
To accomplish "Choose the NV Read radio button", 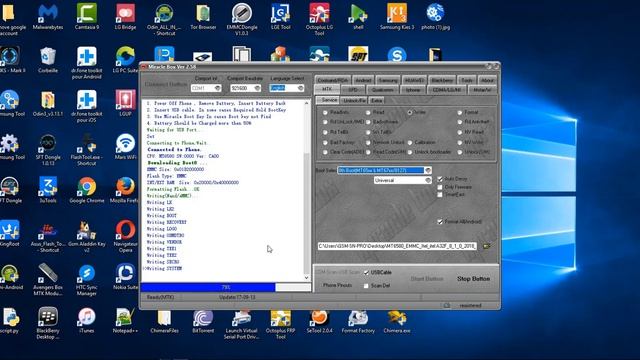I will [x=460, y=132].
